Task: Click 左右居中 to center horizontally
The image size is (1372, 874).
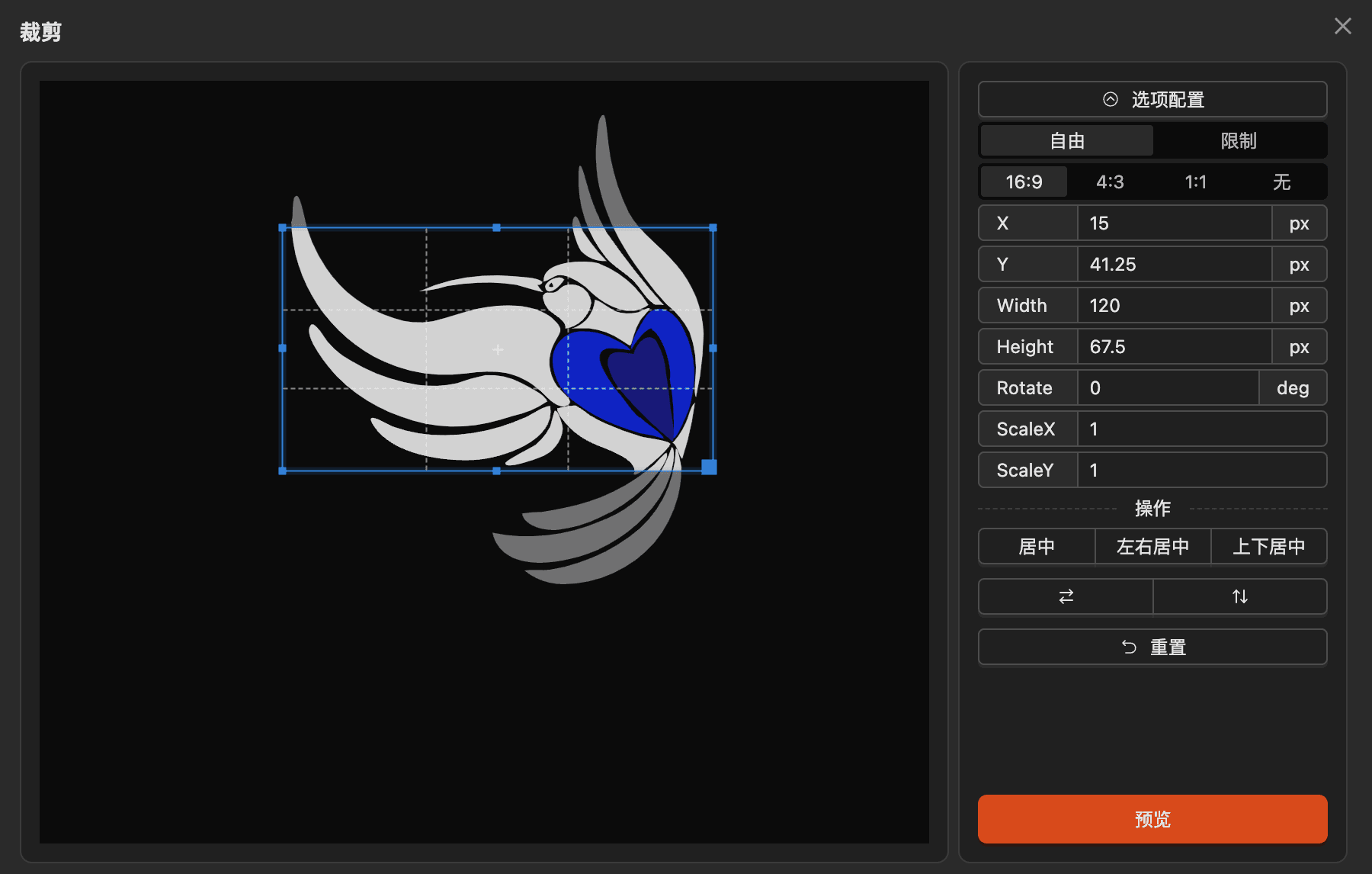Action: 1152,546
